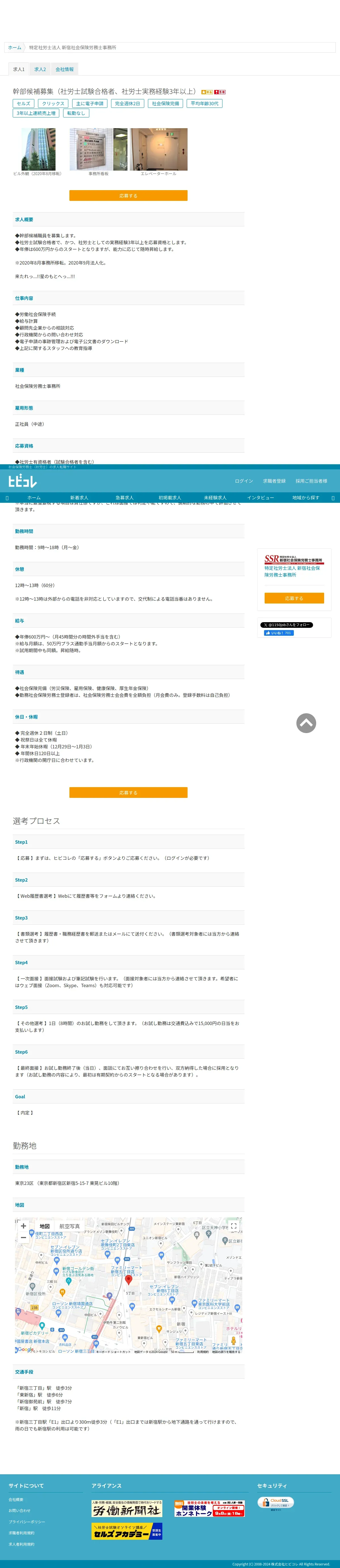
Task: Select the 完全週休2日 tag
Action: [x=127, y=104]
